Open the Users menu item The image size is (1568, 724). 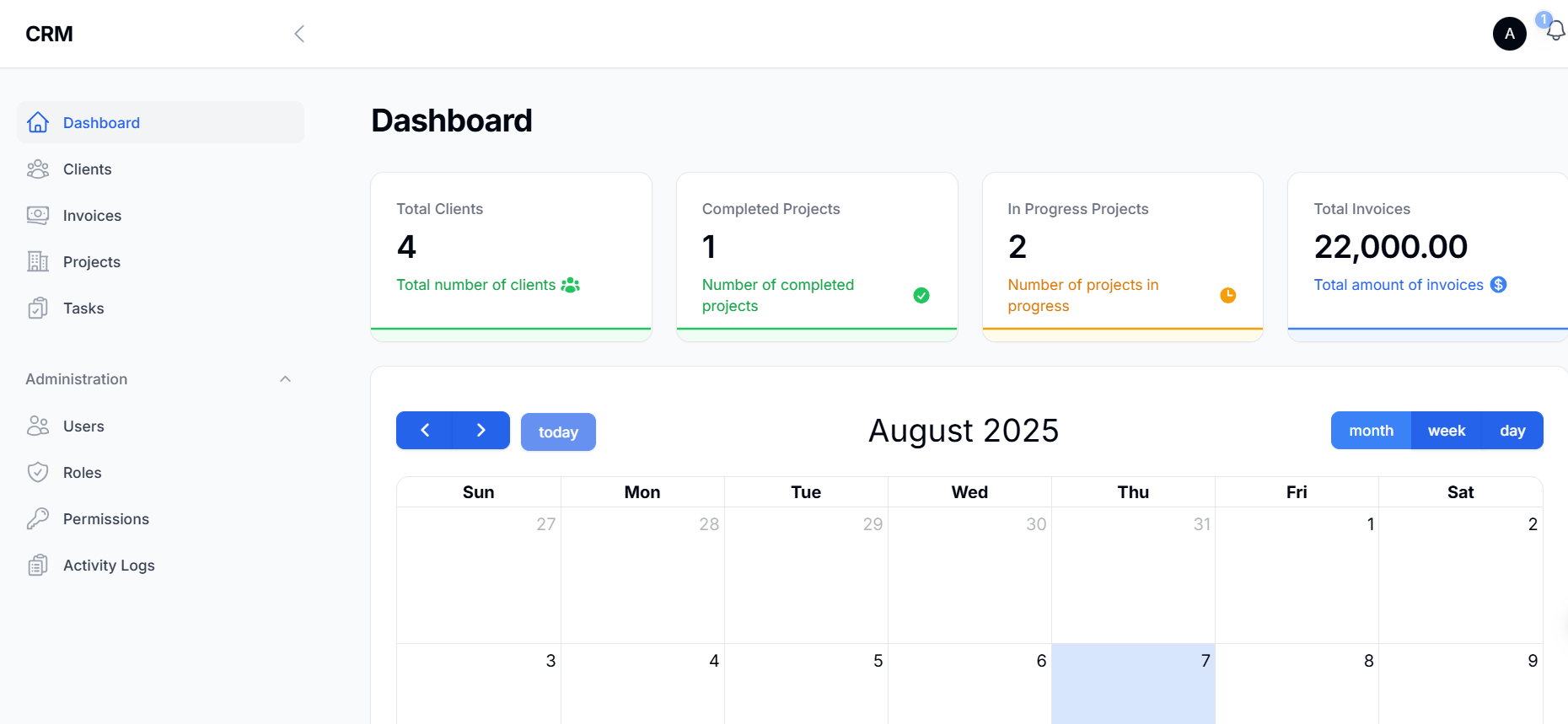pos(83,426)
